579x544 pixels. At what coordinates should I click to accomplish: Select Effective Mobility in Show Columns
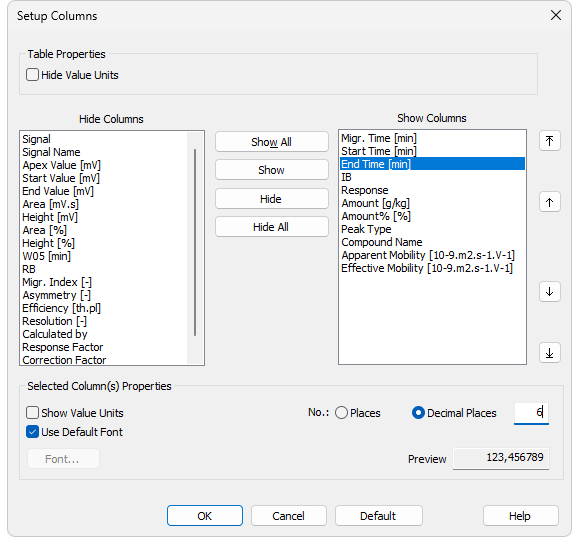(427, 268)
